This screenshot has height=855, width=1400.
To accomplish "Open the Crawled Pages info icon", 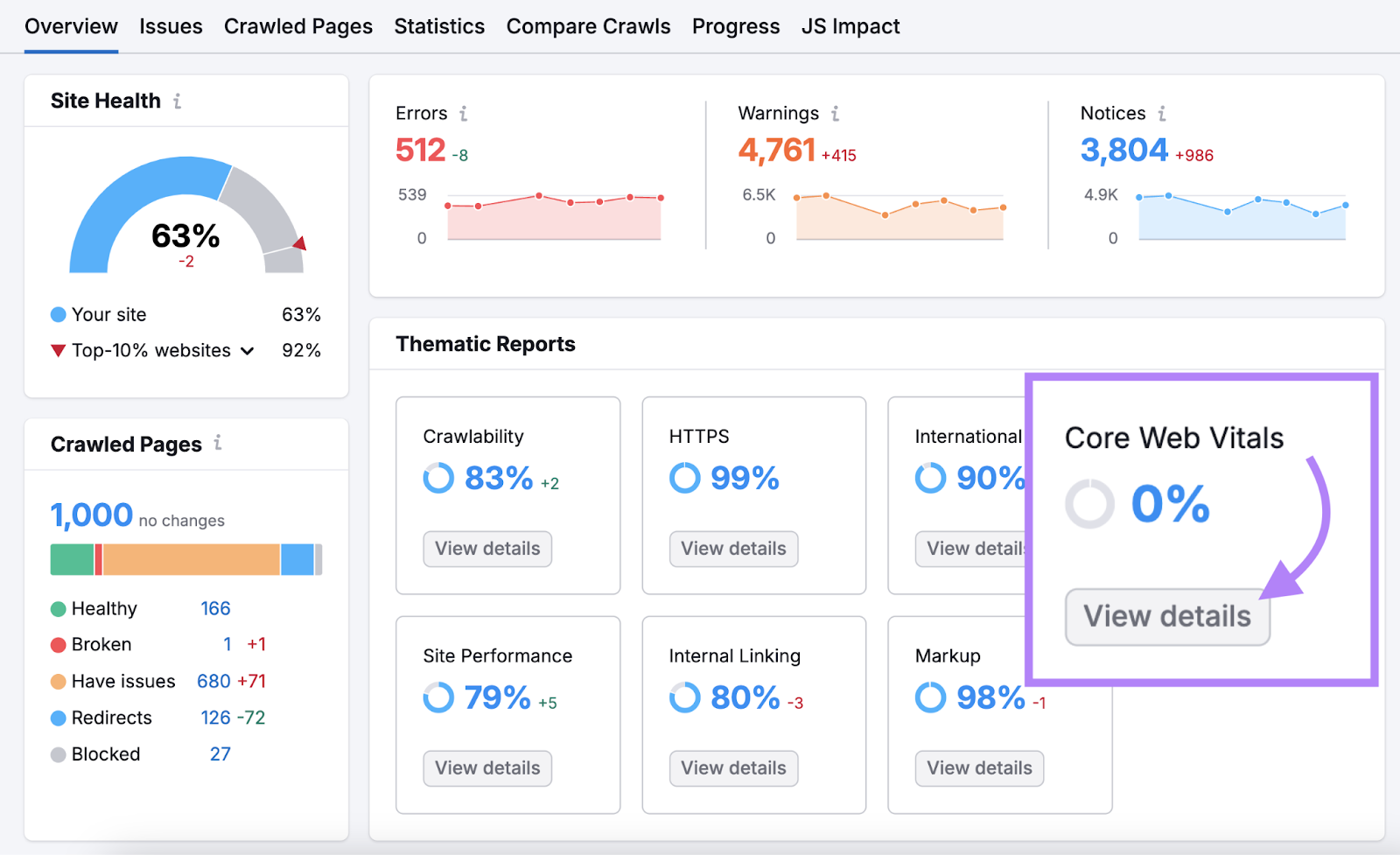I will pos(218,444).
